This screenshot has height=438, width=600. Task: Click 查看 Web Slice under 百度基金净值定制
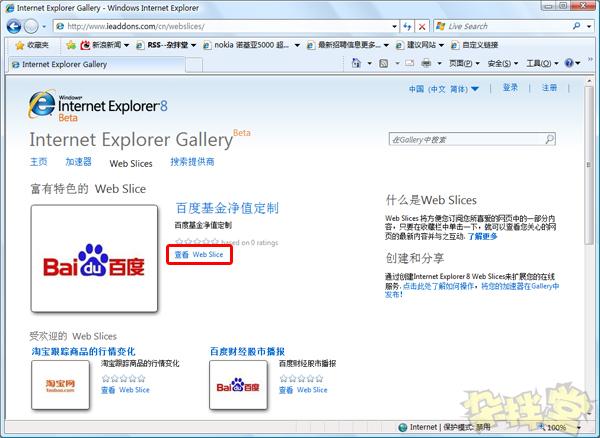[199, 254]
